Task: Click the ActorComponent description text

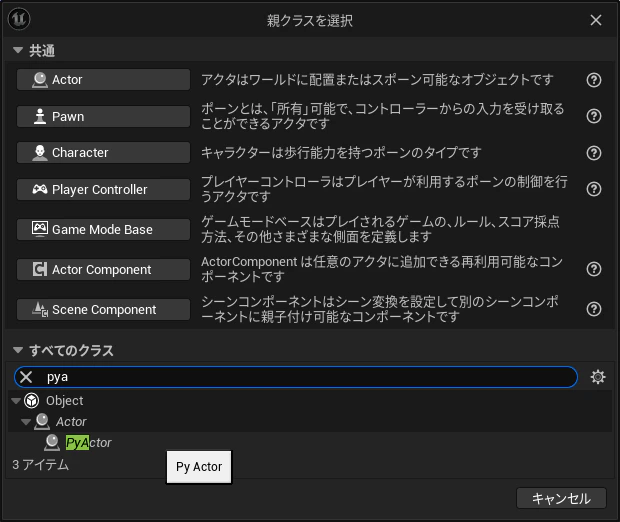Action: pos(382,269)
